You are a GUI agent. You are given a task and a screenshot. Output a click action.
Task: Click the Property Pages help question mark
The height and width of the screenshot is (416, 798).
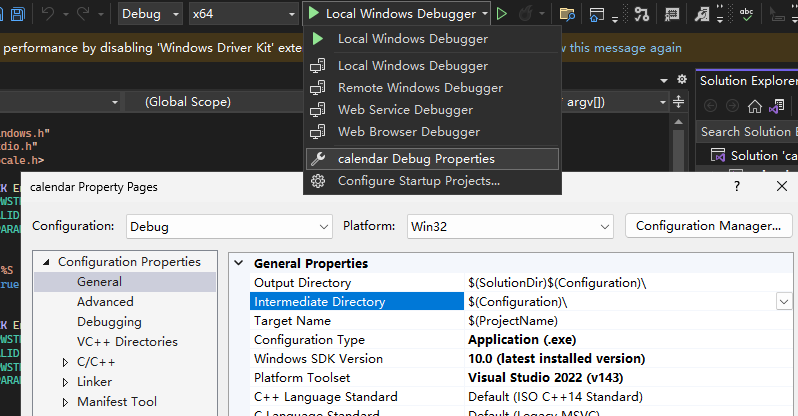point(737,186)
